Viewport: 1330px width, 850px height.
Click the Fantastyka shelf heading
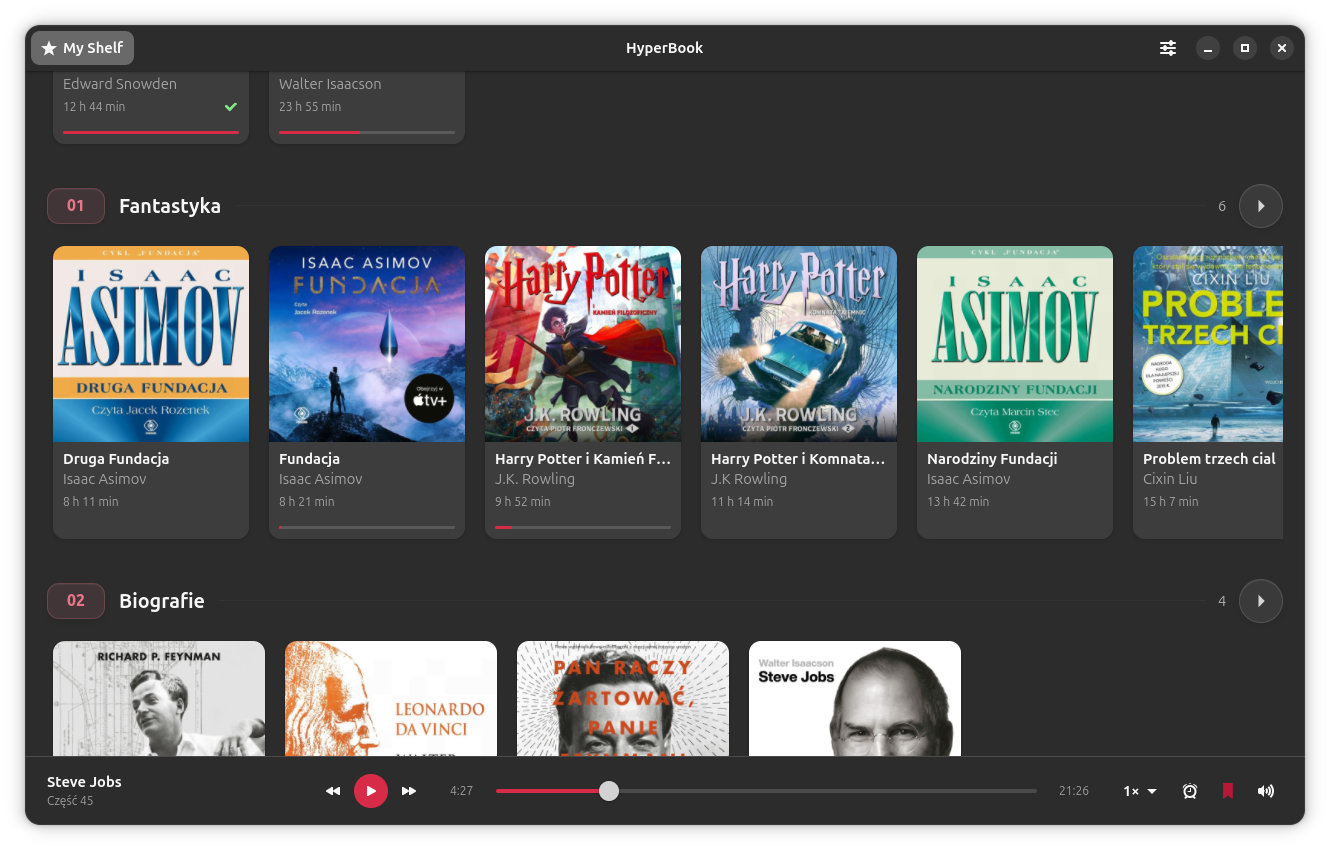(170, 206)
